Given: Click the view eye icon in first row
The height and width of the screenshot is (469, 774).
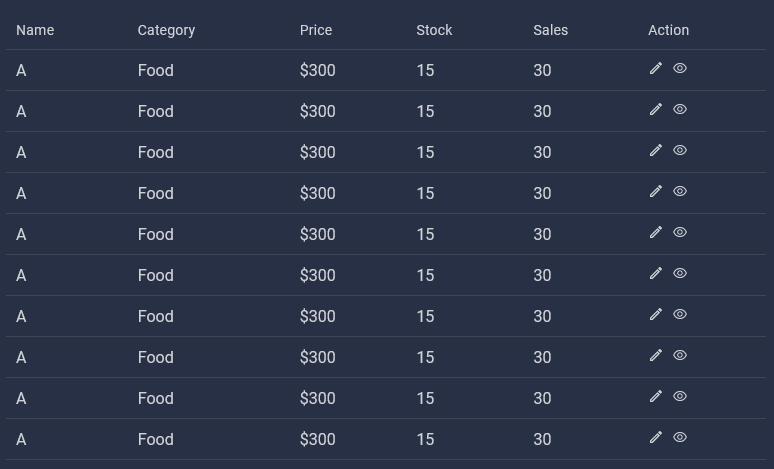Looking at the screenshot, I should (680, 68).
